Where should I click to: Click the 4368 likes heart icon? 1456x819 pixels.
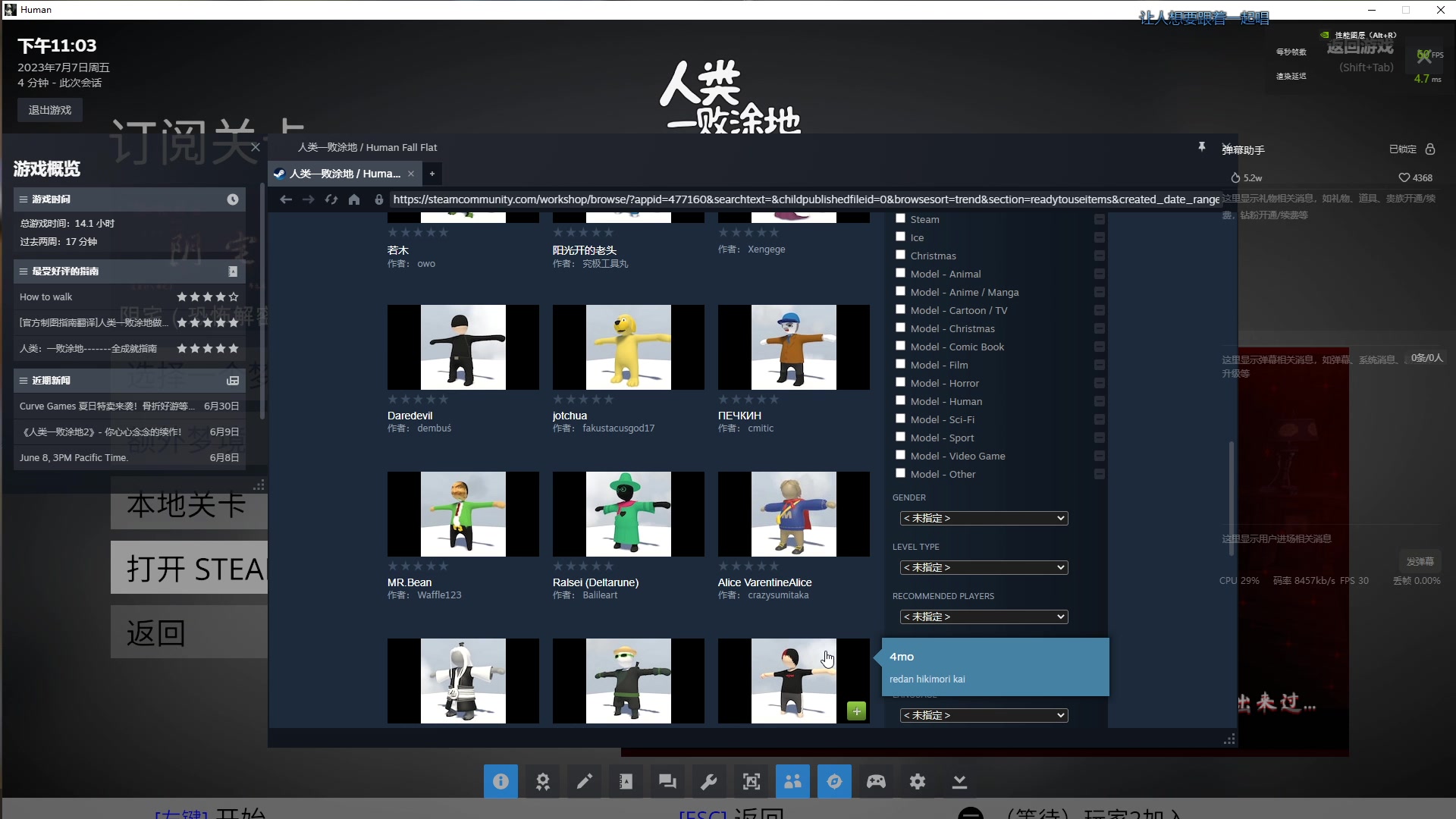1404,177
